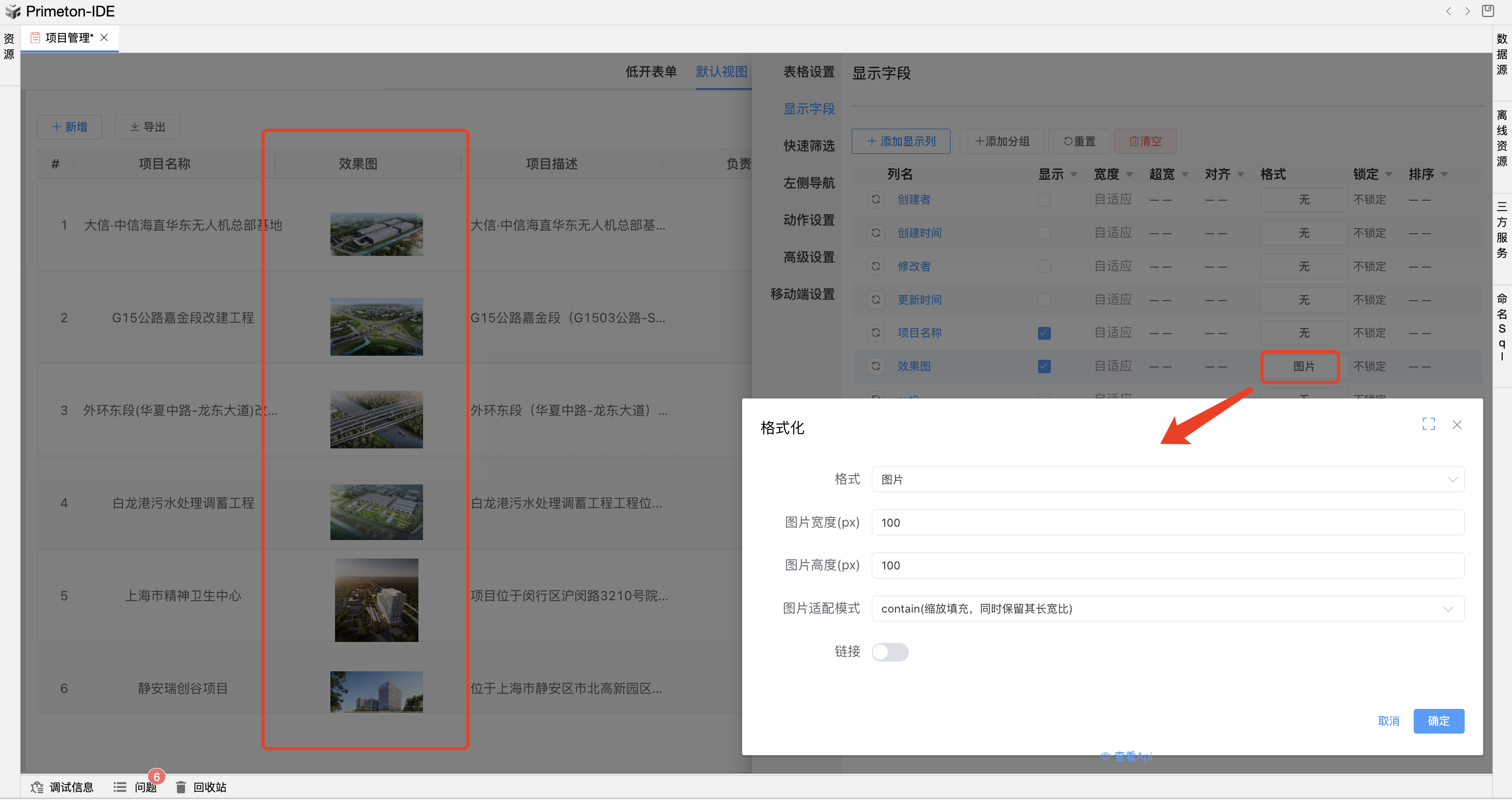Click refresh icon beside 创建者 row
The width and height of the screenshot is (1512, 800).
(x=875, y=200)
